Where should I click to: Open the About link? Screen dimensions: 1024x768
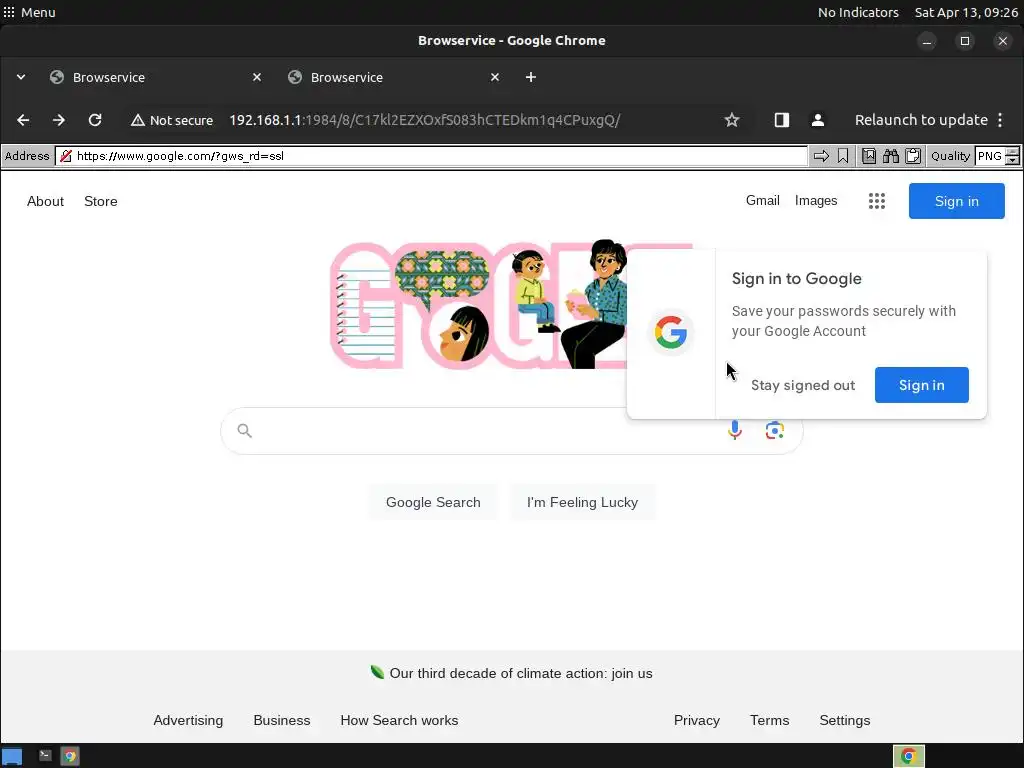tap(45, 201)
